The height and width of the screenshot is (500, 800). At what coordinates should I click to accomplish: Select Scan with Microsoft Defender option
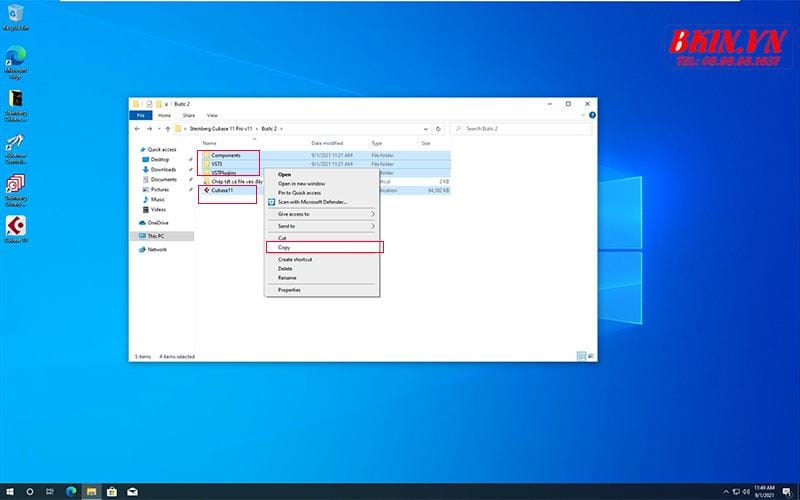312,202
